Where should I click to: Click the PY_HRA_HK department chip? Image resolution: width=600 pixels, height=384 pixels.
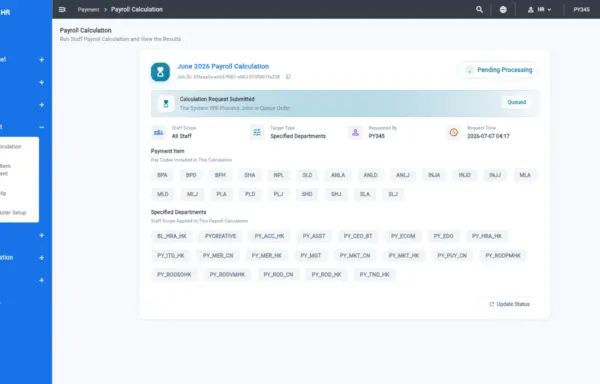487,236
